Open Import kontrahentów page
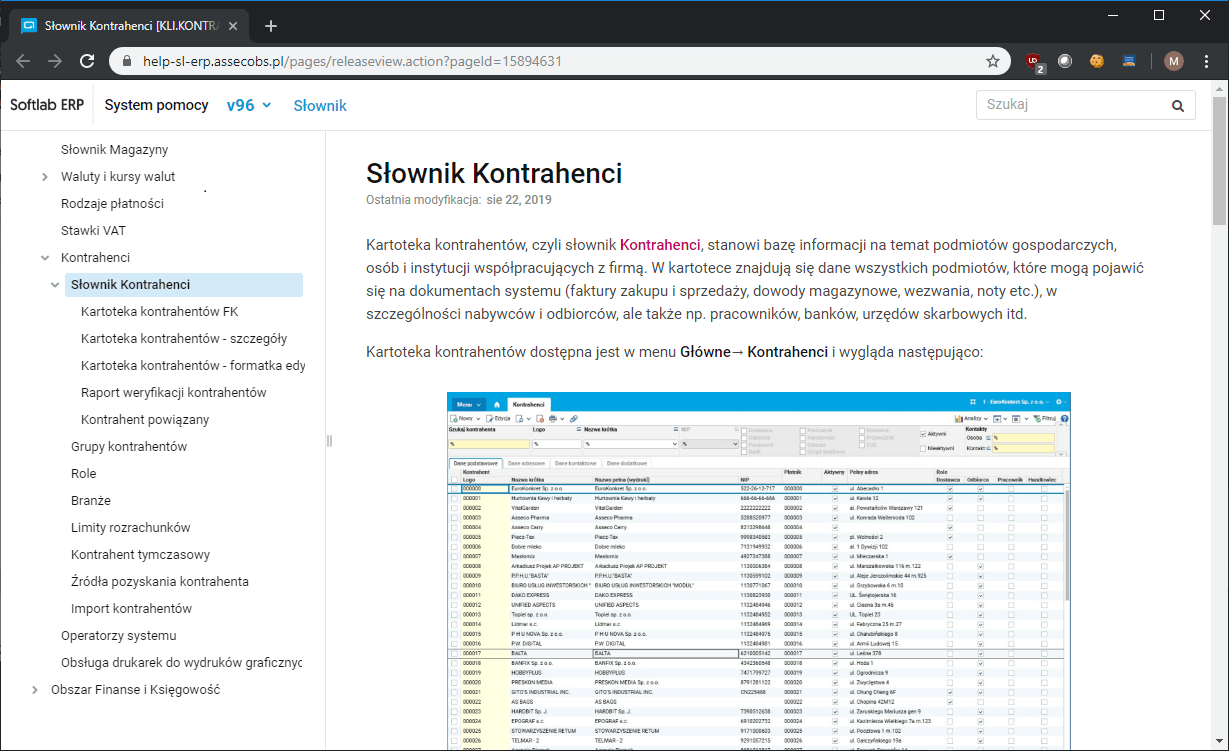This screenshot has height=751, width=1229. point(131,609)
